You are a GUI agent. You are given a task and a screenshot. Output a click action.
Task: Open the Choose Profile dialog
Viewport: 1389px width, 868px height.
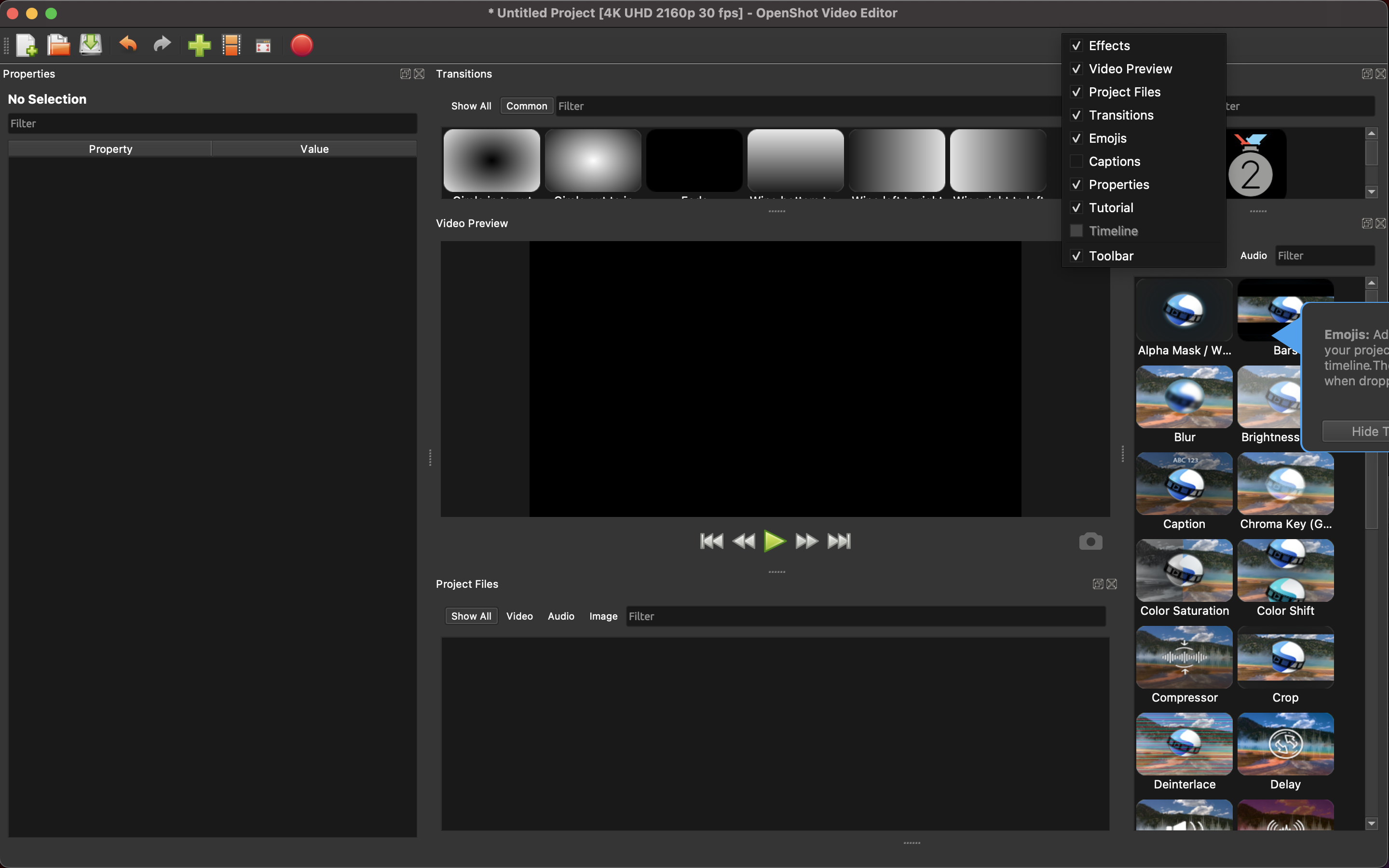231,45
